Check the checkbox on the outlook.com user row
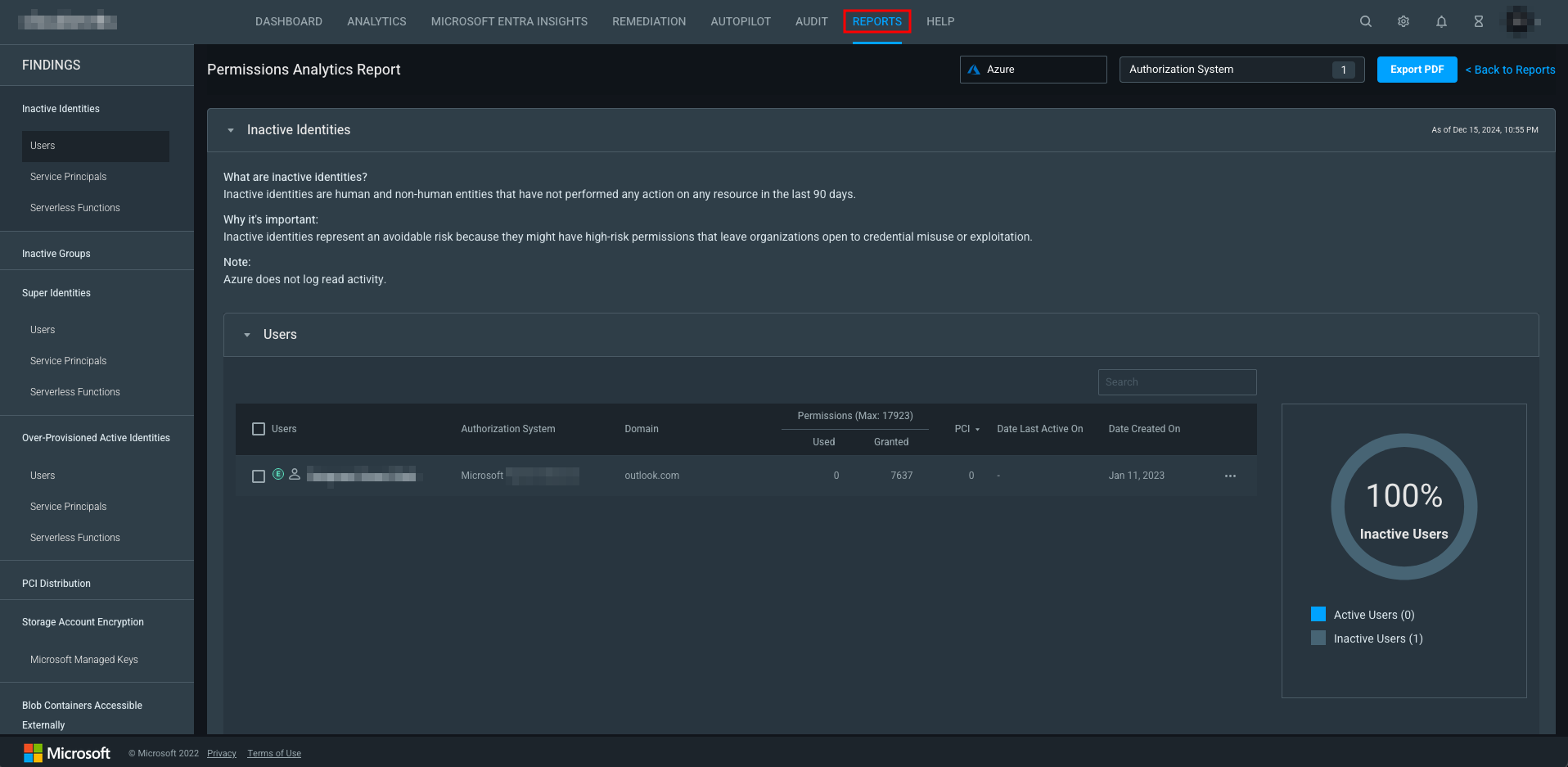This screenshot has width=1568, height=767. pyautogui.click(x=259, y=476)
